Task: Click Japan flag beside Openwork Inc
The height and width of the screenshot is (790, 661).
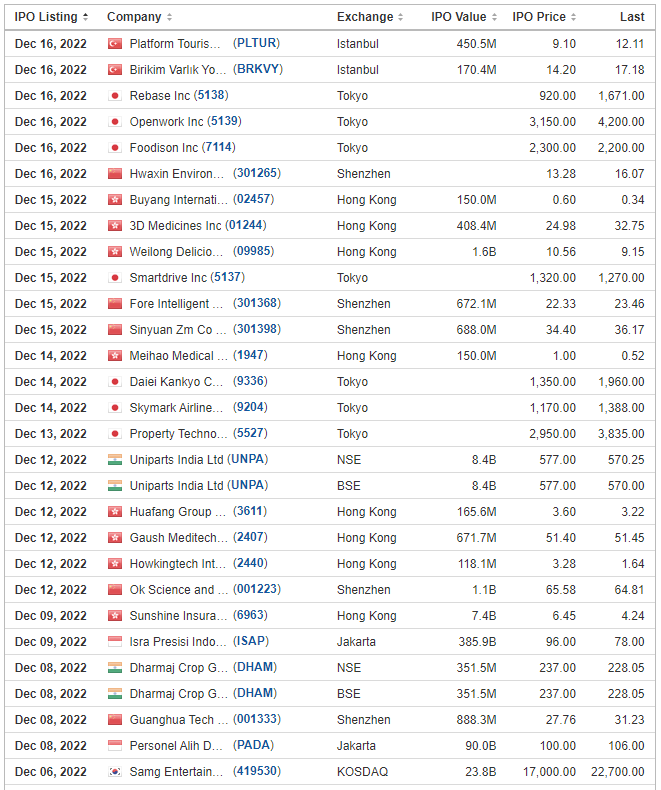Action: point(115,122)
